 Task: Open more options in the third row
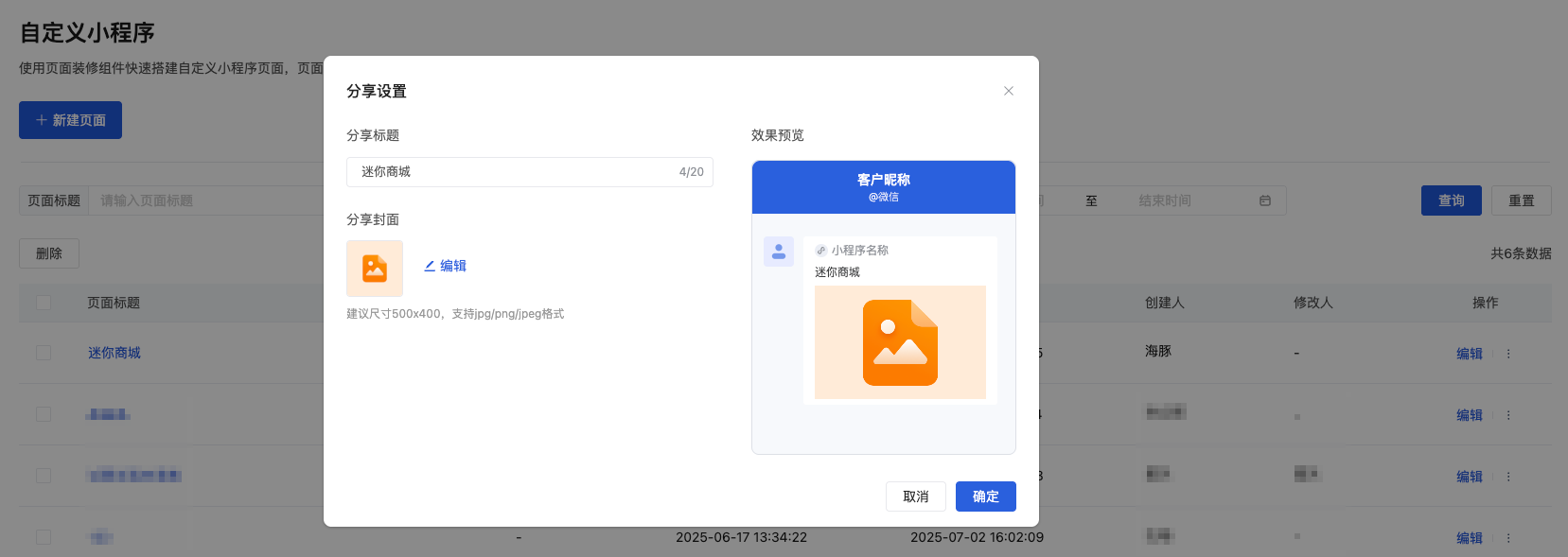[x=1508, y=477]
